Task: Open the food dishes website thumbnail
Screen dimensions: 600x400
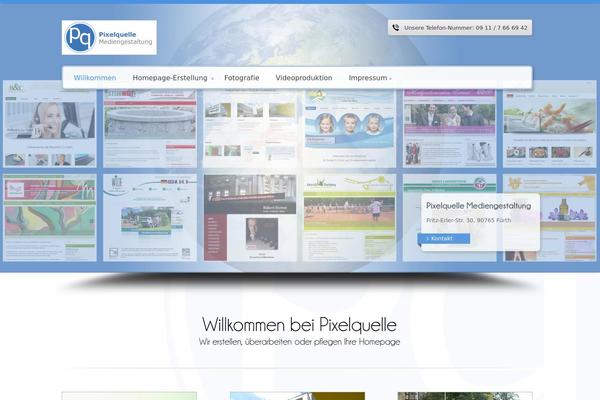Action: click(x=549, y=124)
